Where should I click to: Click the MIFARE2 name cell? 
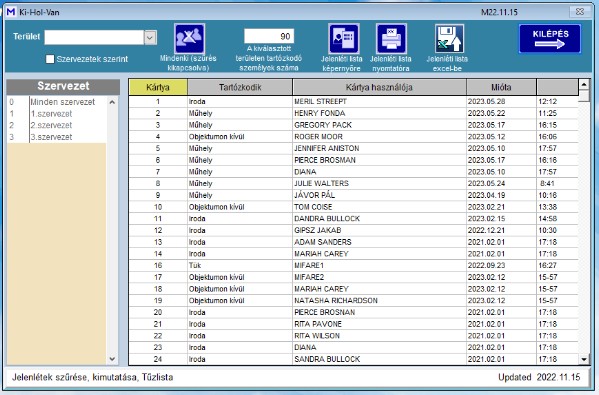pos(379,277)
